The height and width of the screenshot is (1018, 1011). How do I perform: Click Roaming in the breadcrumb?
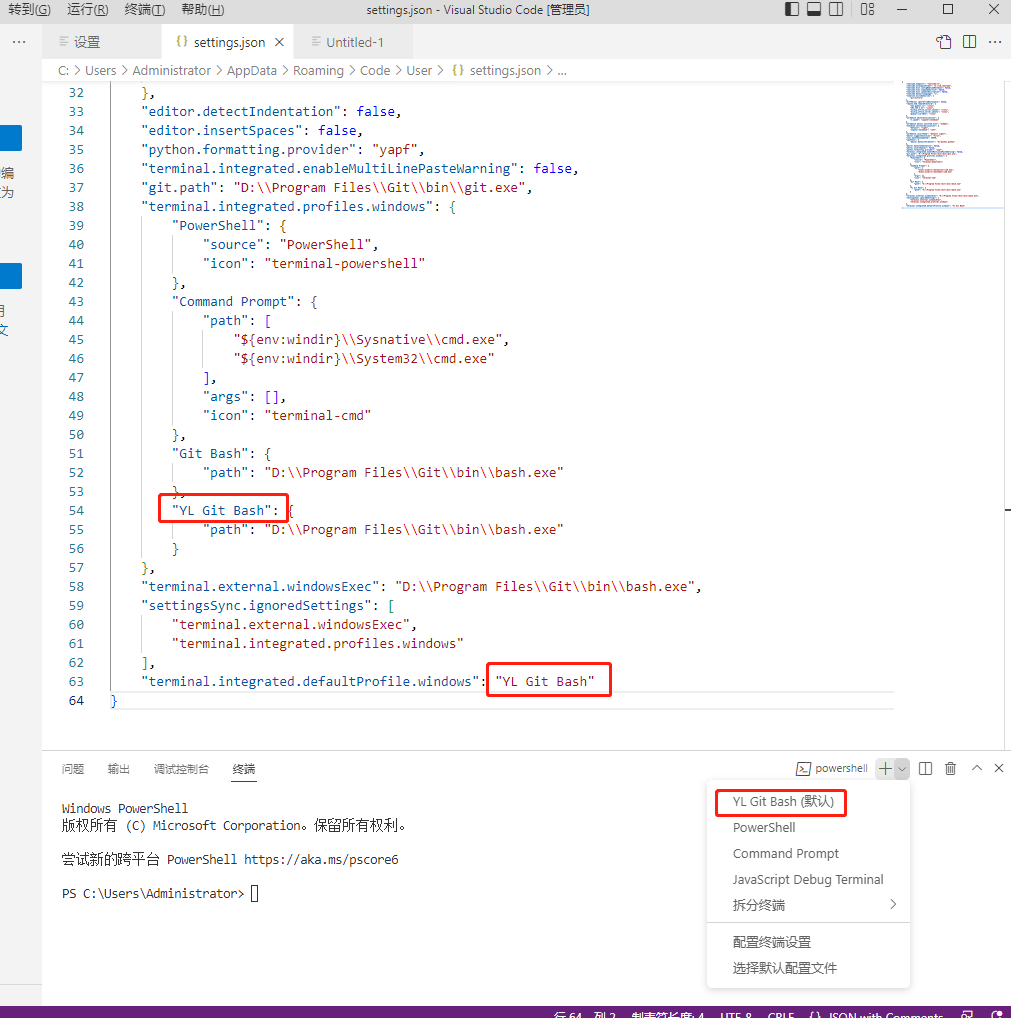coord(318,70)
